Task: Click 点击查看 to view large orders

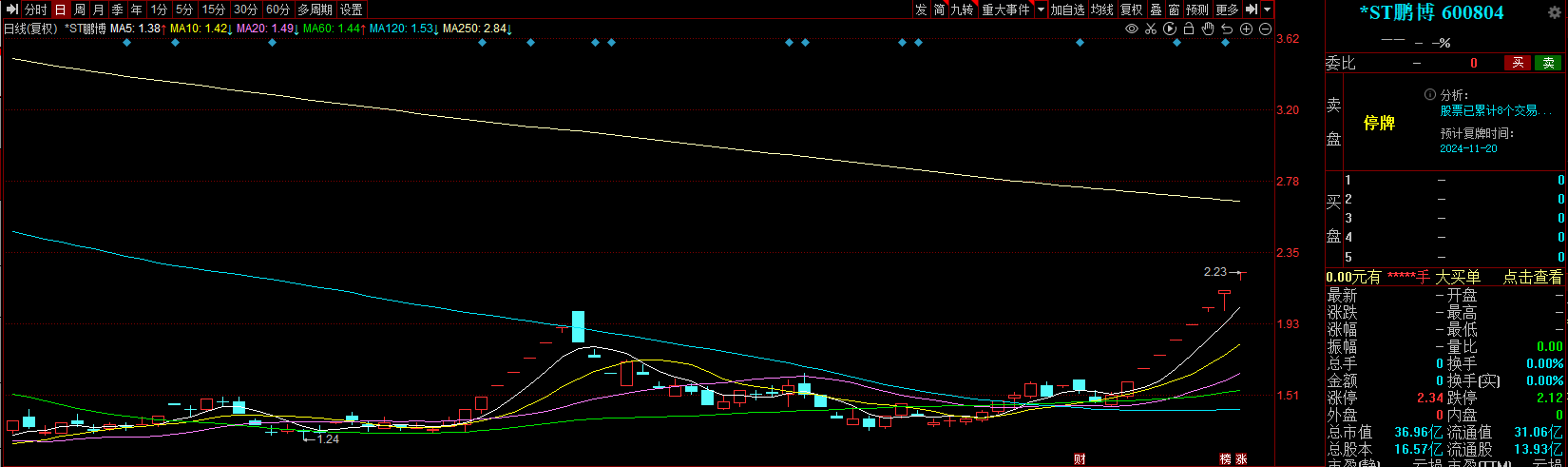Action: pyautogui.click(x=1532, y=277)
